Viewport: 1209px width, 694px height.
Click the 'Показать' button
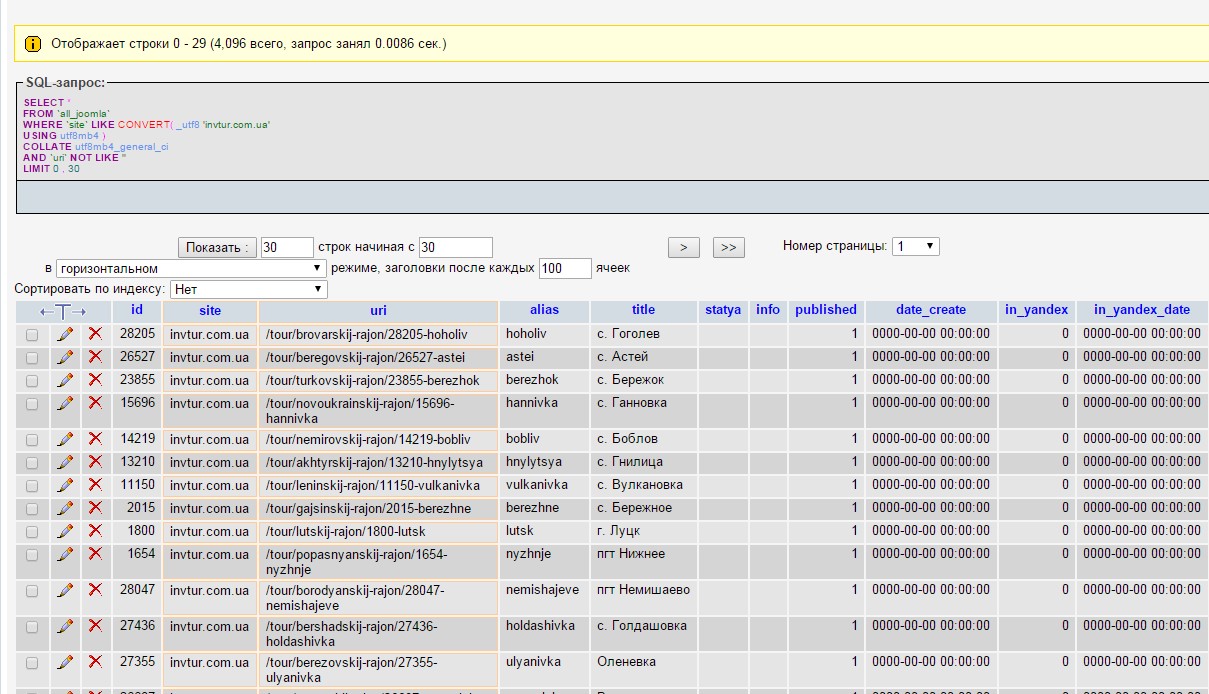coord(217,247)
